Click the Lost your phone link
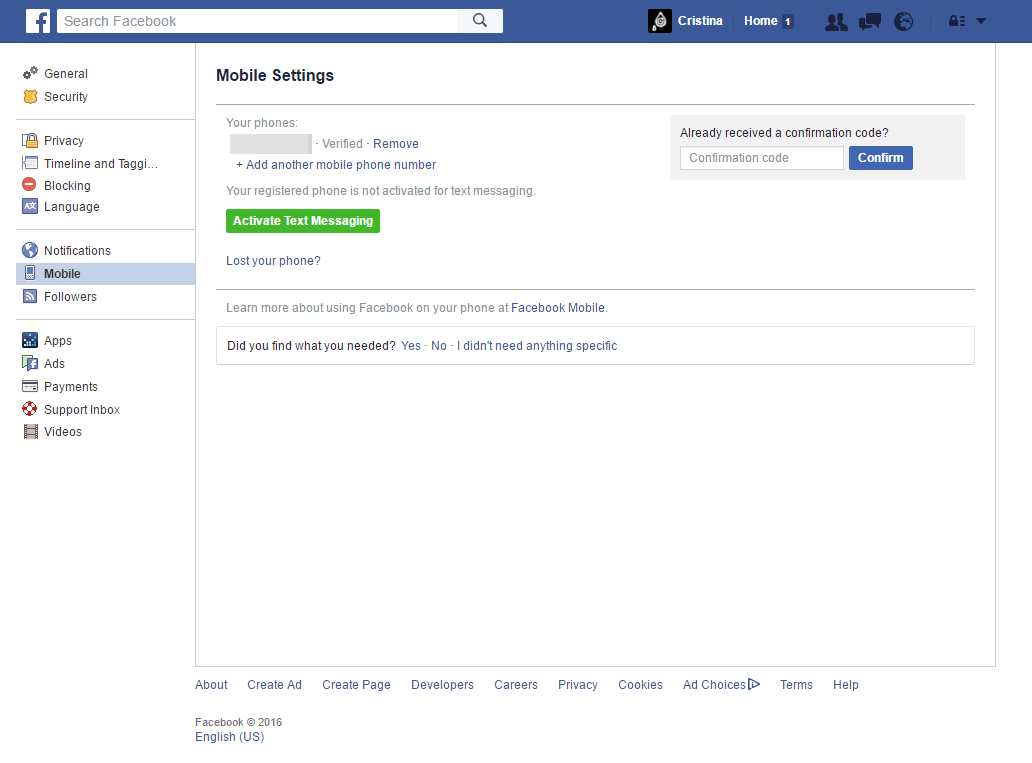 (x=273, y=261)
